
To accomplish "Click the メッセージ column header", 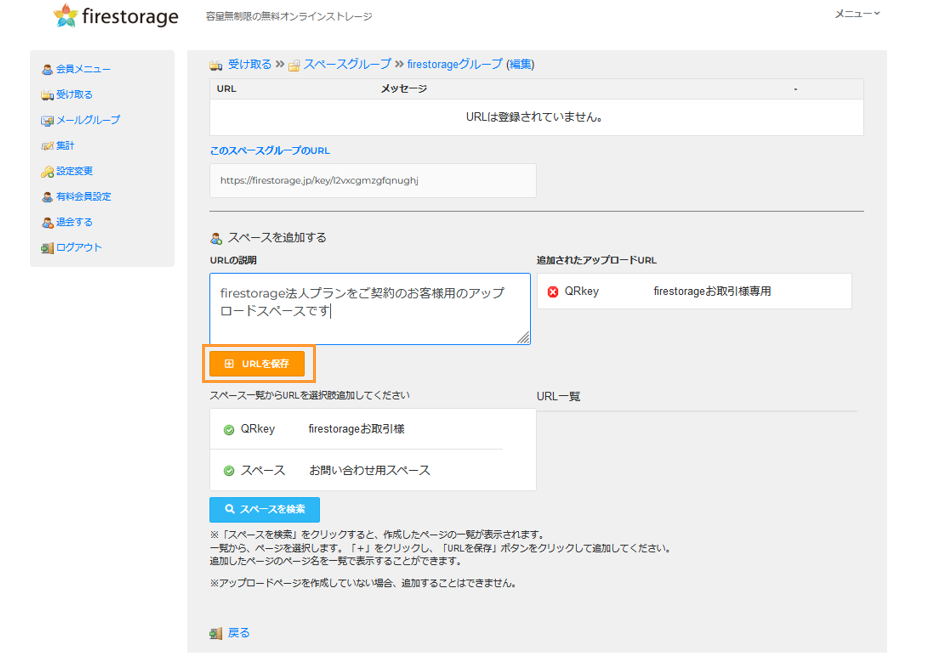I will (404, 89).
